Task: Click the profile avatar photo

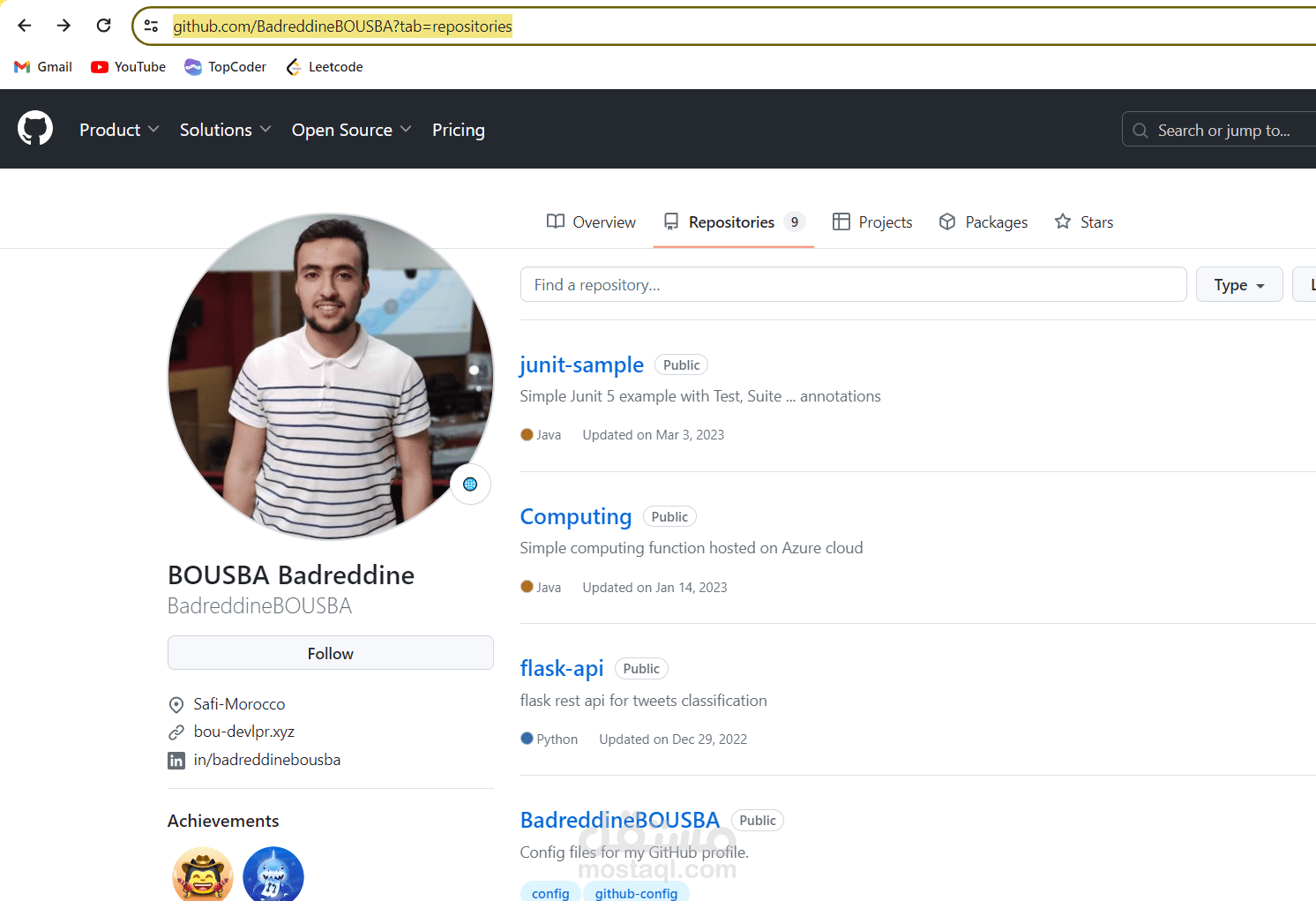Action: (x=331, y=376)
